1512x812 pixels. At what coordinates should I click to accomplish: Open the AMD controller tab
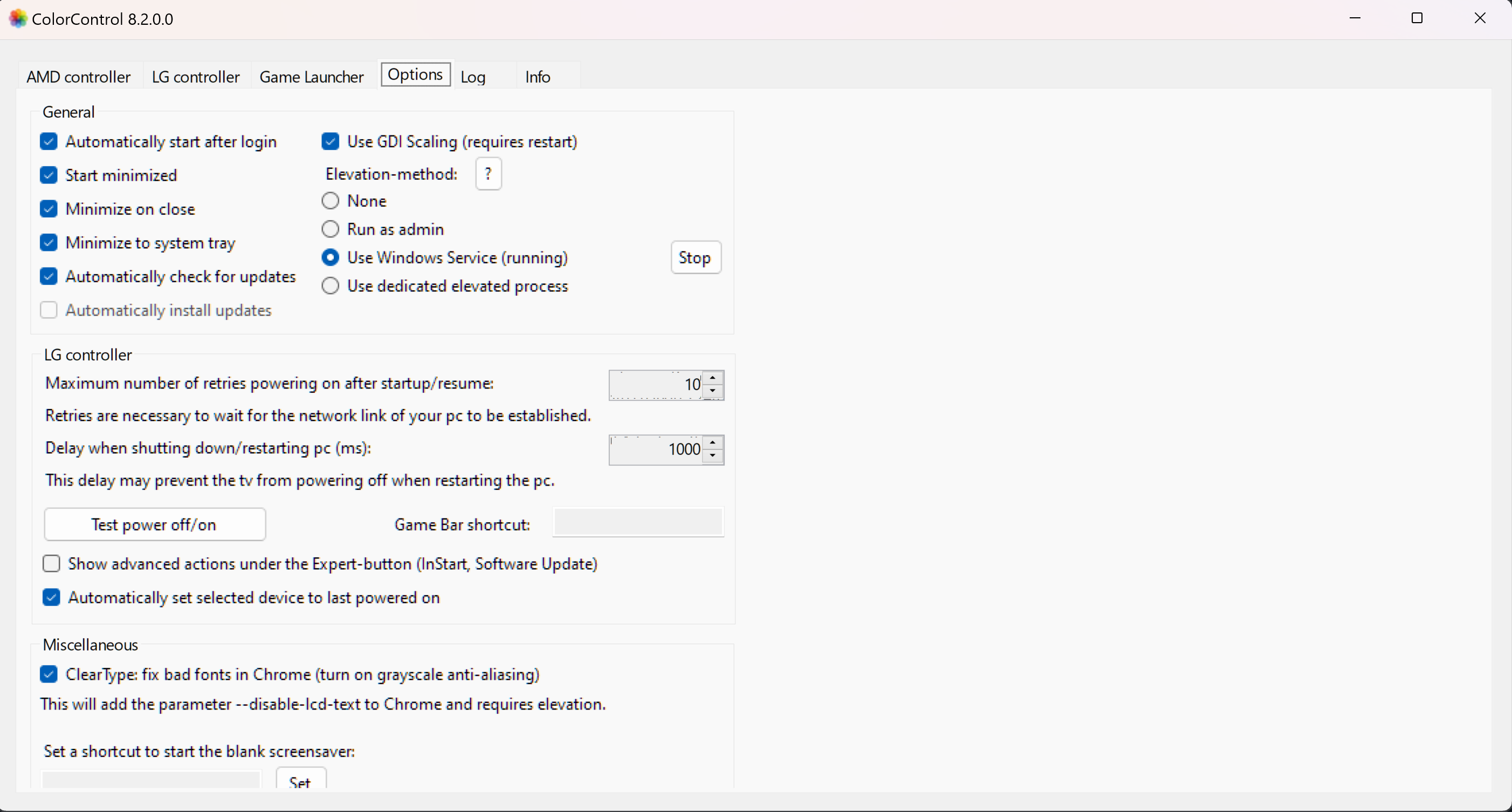click(78, 76)
